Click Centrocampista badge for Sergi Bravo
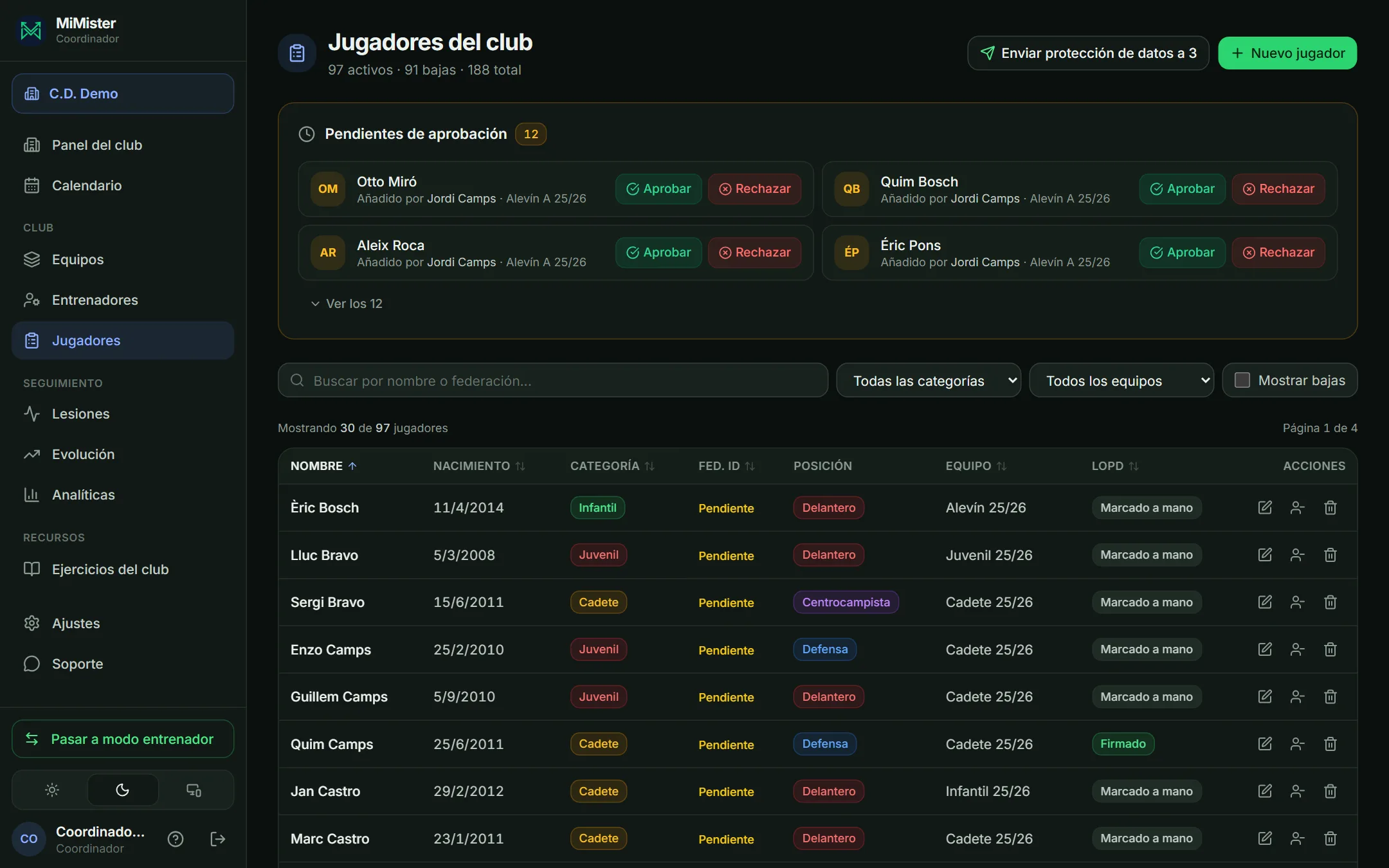The height and width of the screenshot is (868, 1389). click(x=846, y=602)
